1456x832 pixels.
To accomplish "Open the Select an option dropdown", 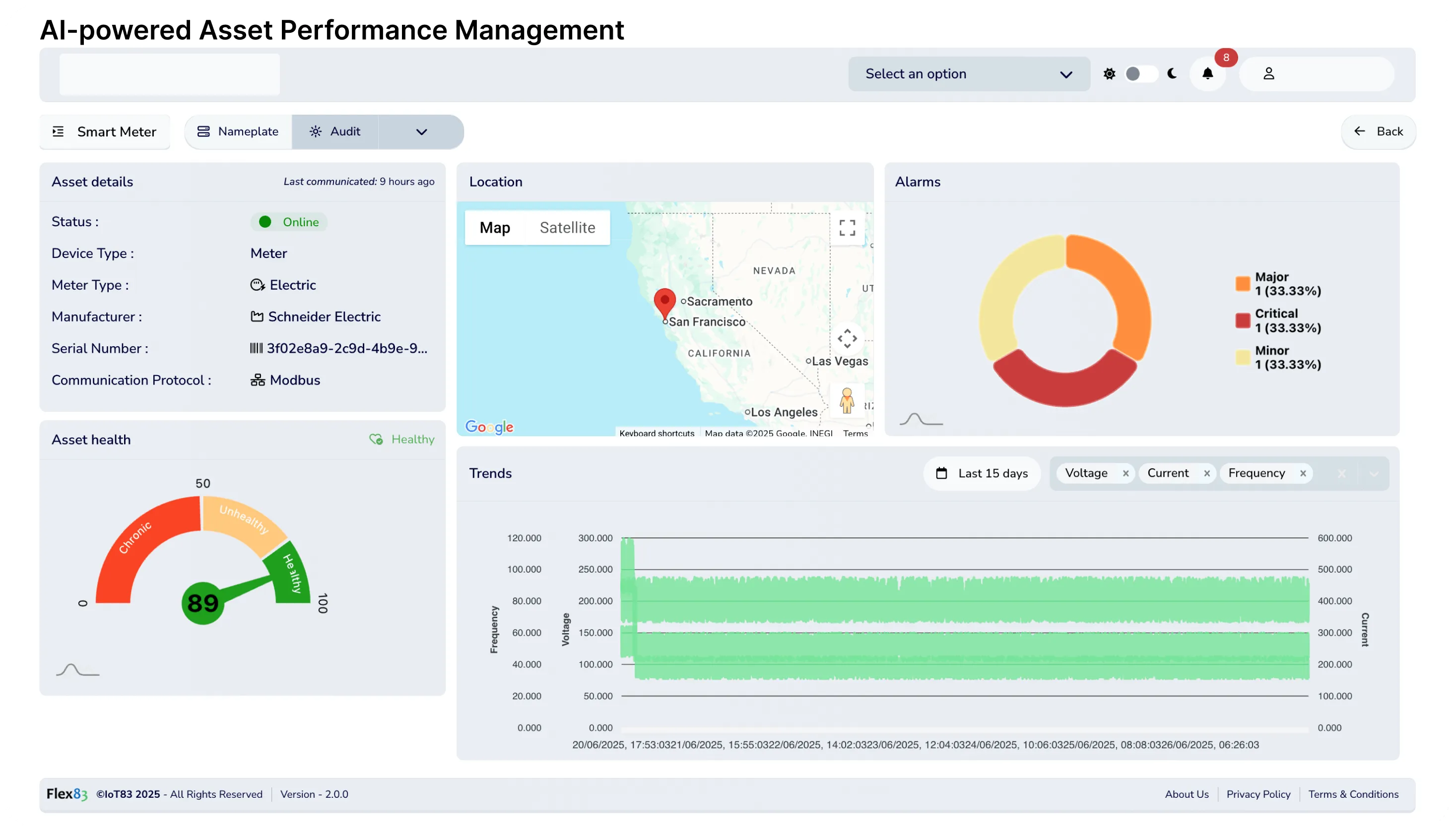I will [969, 74].
